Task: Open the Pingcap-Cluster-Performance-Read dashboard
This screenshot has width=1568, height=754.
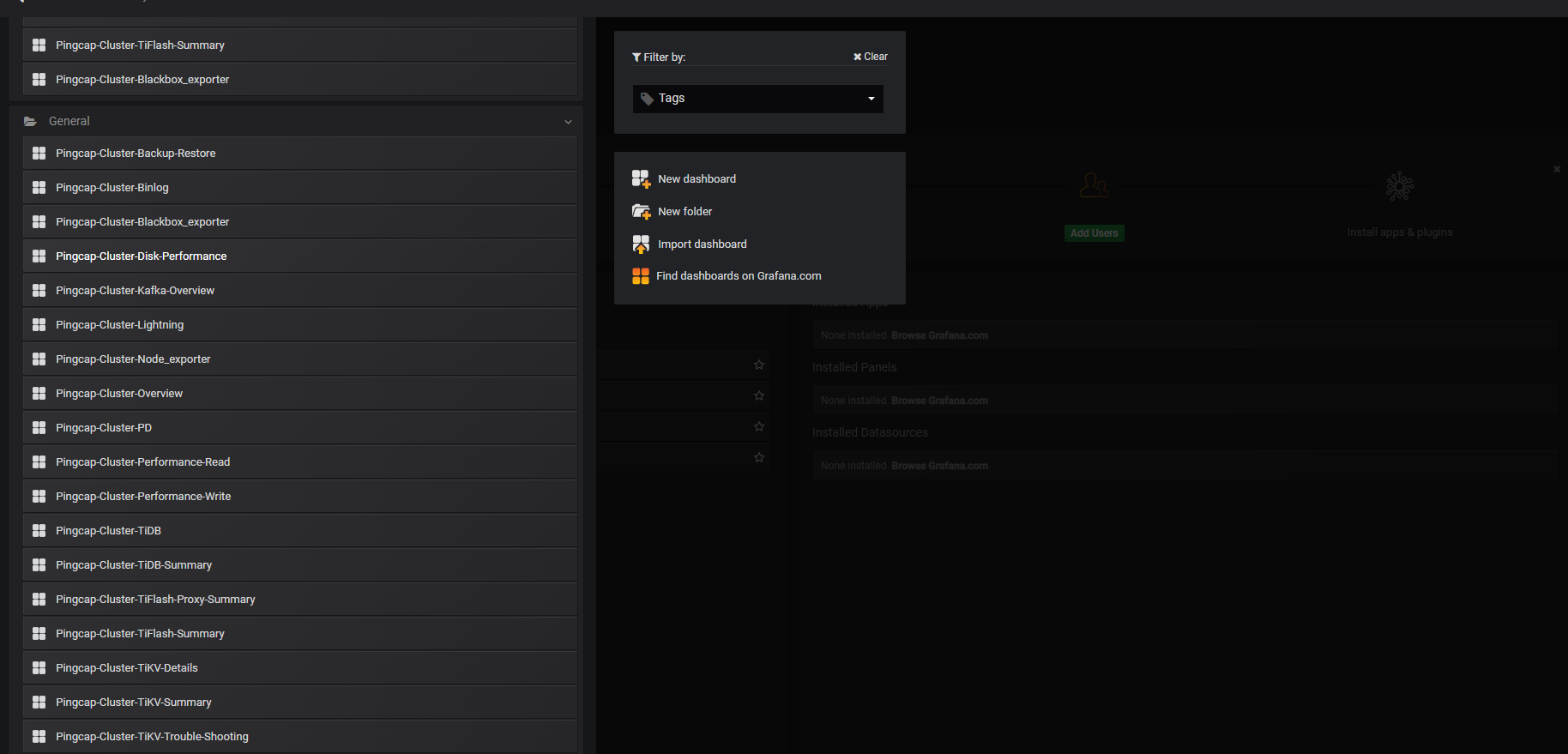Action: (x=299, y=462)
